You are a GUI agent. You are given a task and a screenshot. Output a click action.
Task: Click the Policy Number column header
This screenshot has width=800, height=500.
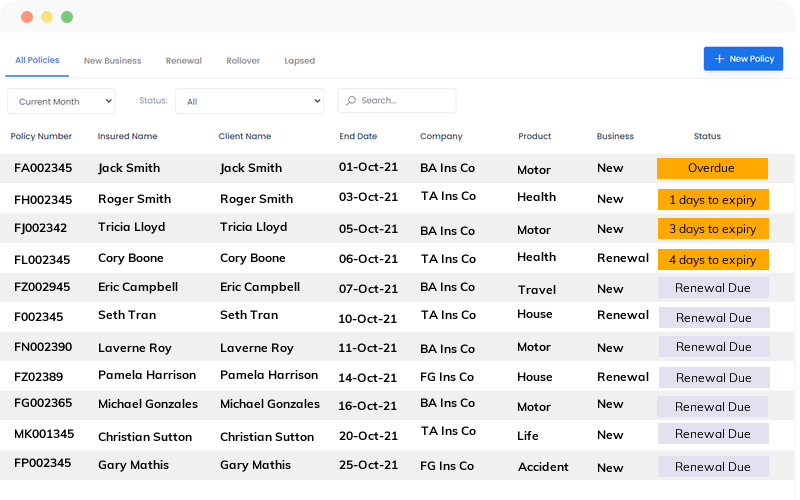(41, 136)
